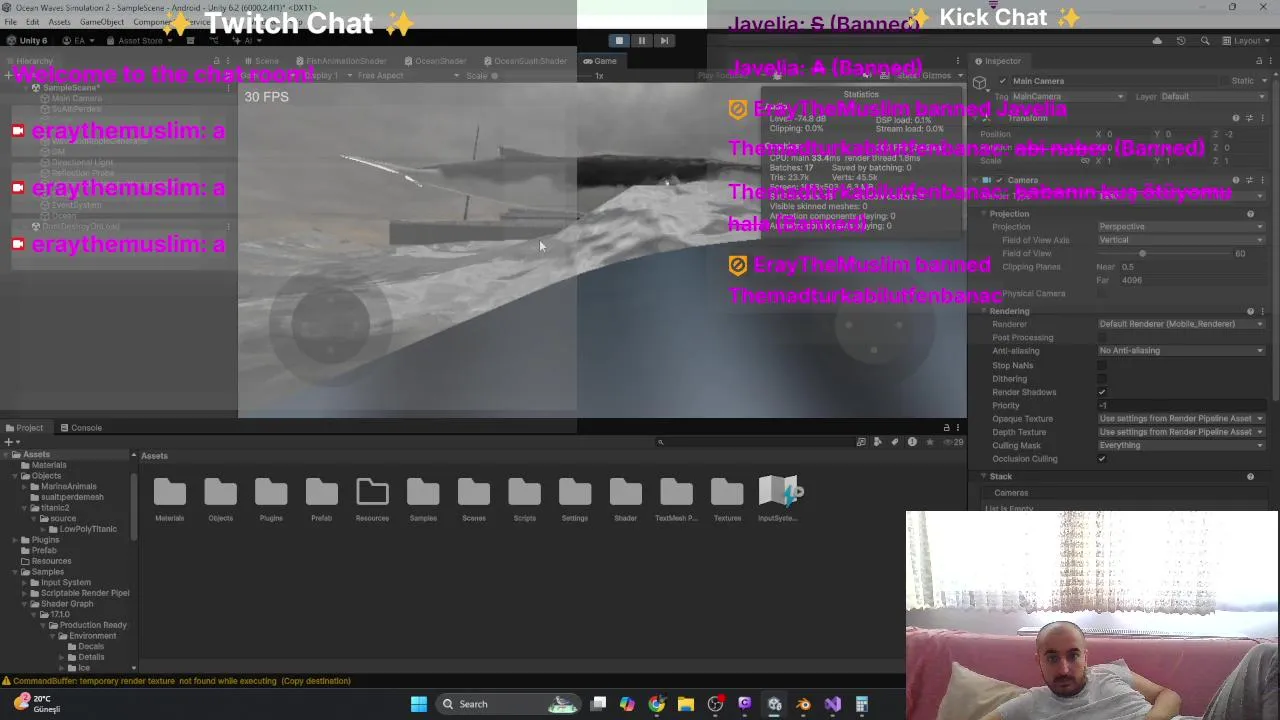Open the Console tab

[80, 428]
